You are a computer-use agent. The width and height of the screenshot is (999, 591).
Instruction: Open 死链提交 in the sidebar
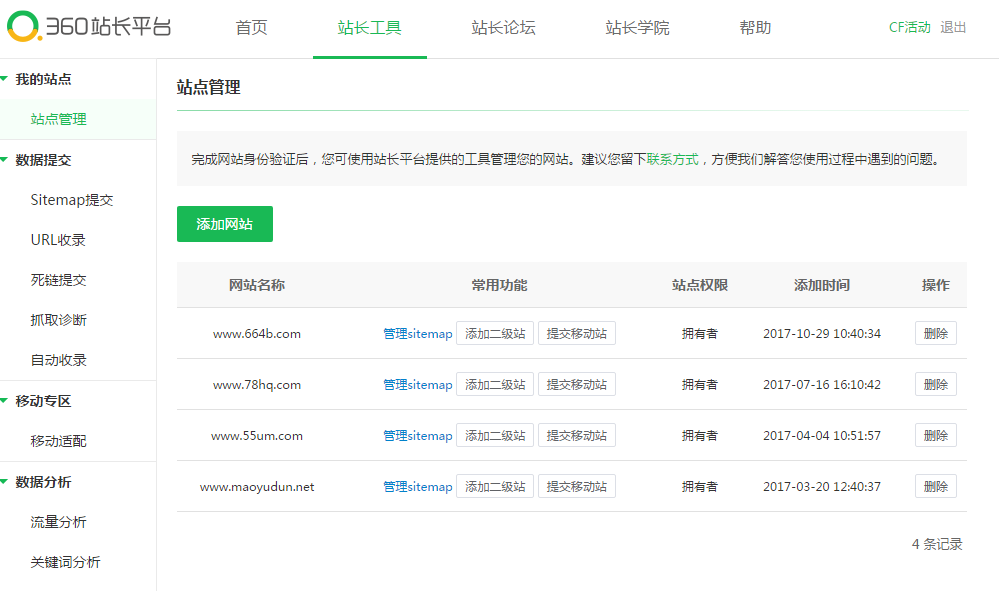coord(58,280)
